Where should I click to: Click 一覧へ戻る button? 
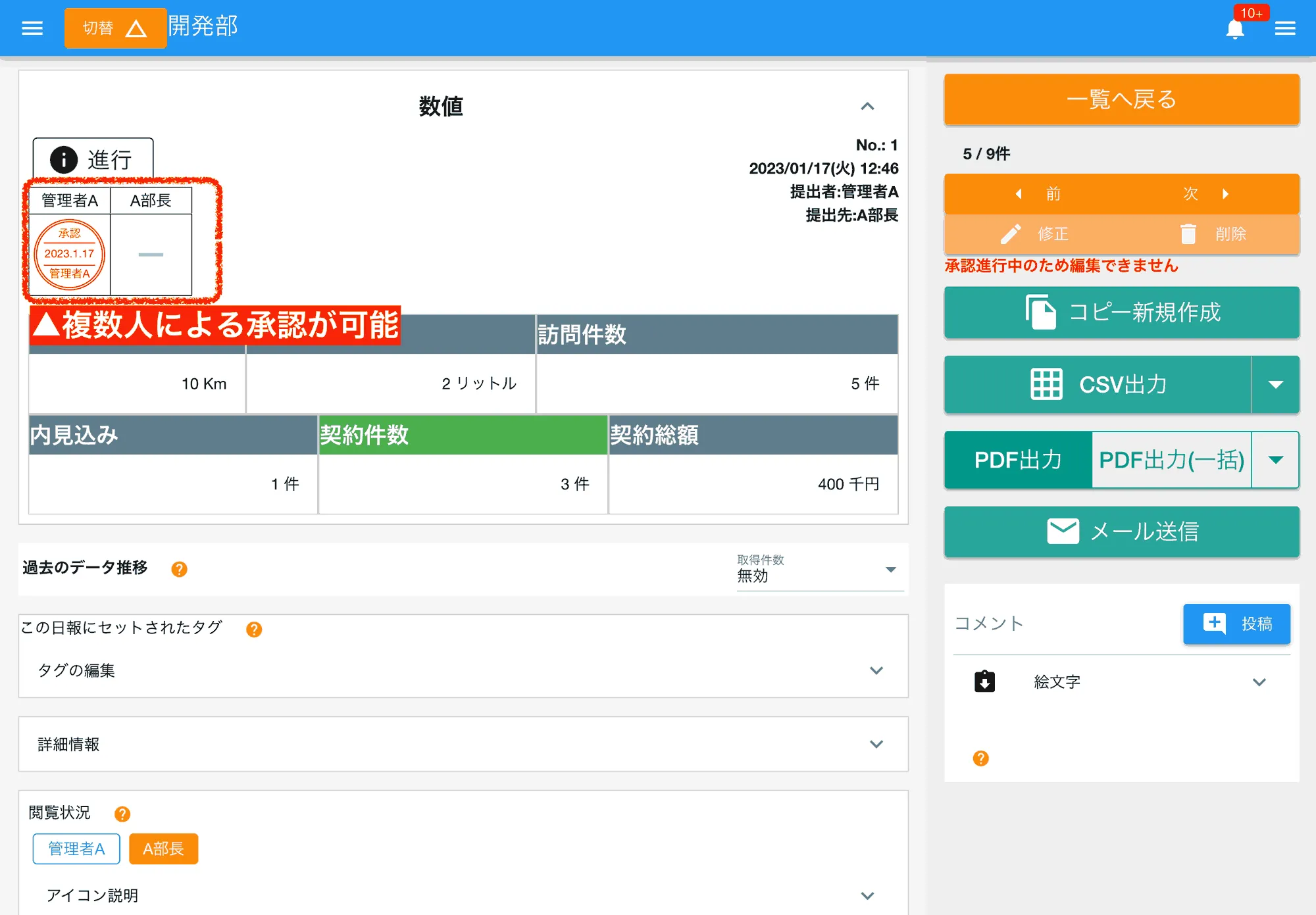[x=1121, y=99]
